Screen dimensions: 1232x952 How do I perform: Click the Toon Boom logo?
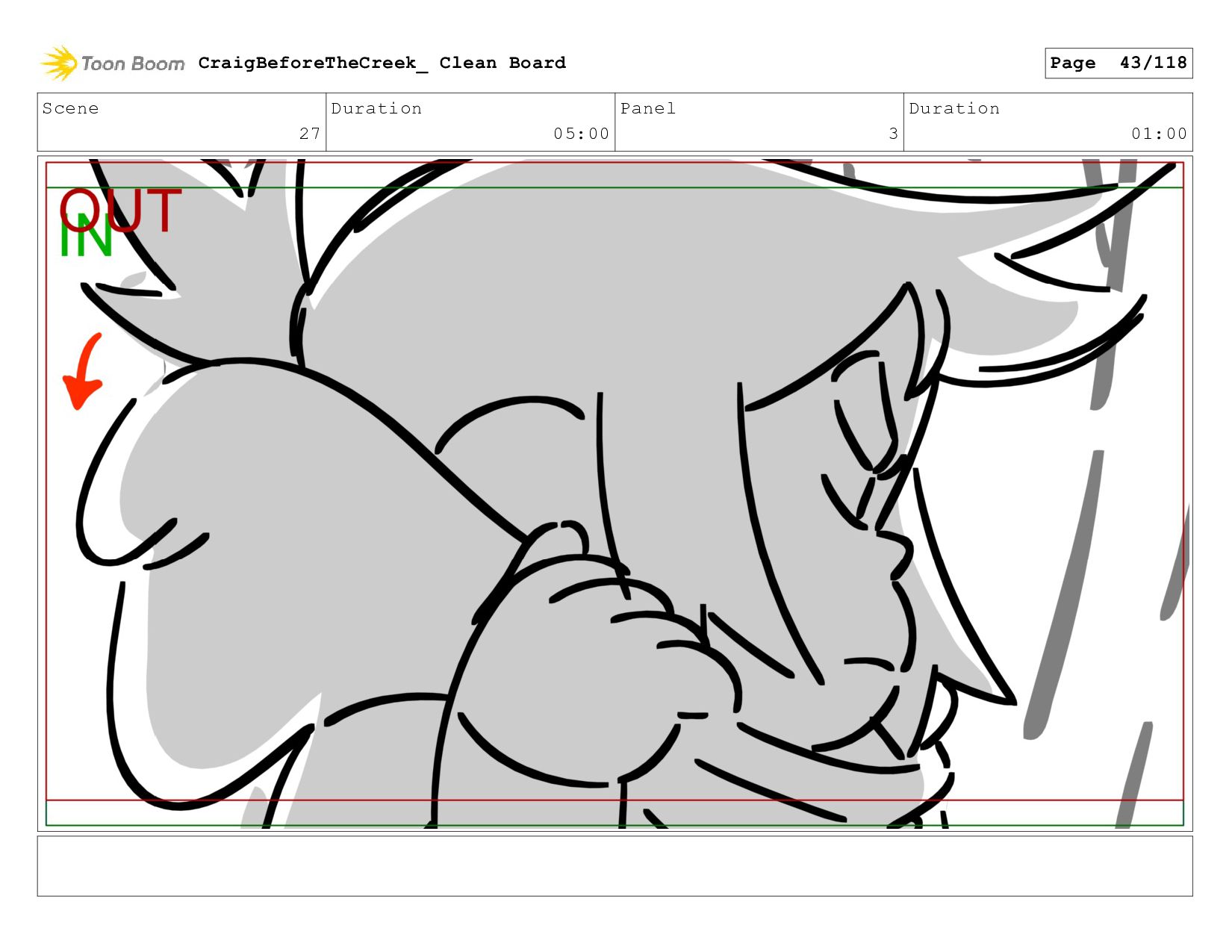point(112,63)
